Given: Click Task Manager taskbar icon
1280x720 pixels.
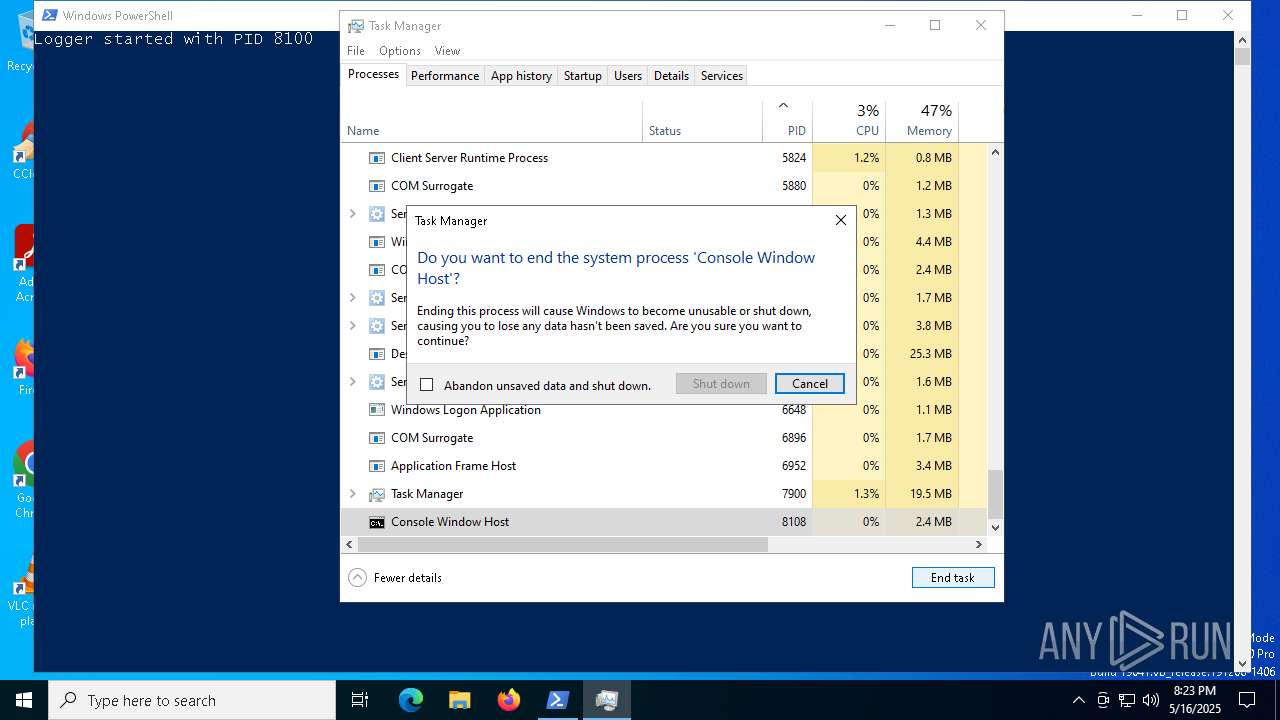Looking at the screenshot, I should [607, 700].
